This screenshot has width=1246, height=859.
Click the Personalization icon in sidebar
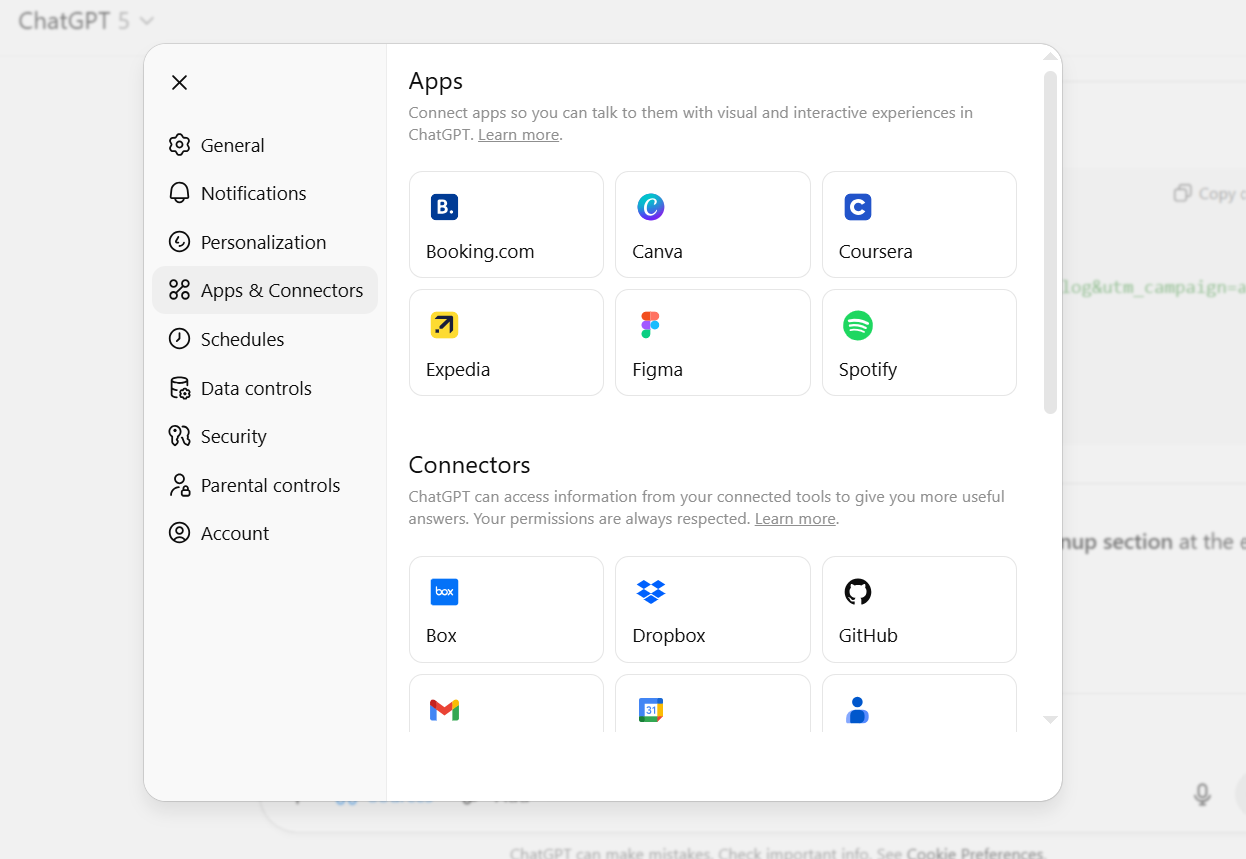coord(179,242)
